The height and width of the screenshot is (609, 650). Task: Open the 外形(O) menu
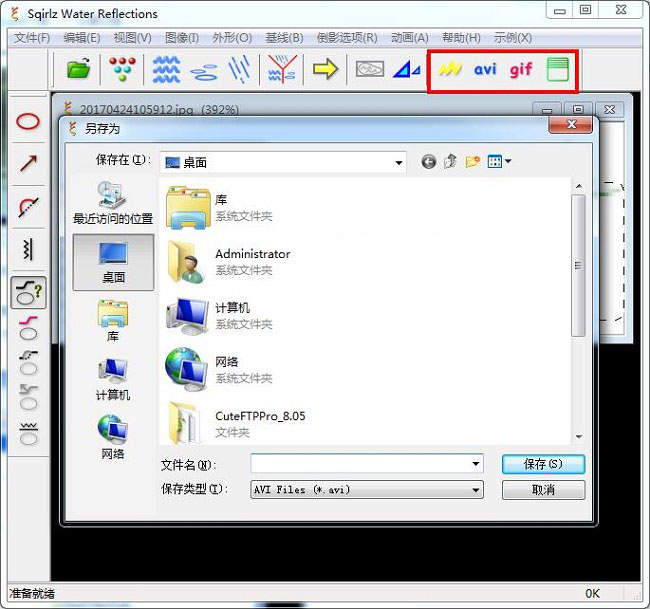coord(232,38)
